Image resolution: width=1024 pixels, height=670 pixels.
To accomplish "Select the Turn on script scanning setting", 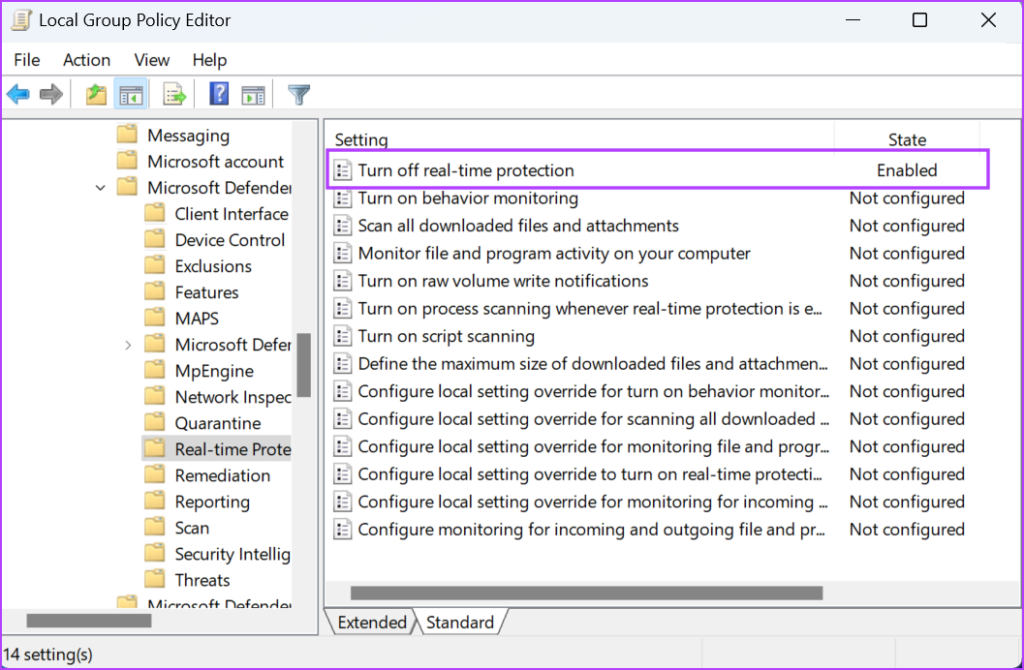I will 446,336.
